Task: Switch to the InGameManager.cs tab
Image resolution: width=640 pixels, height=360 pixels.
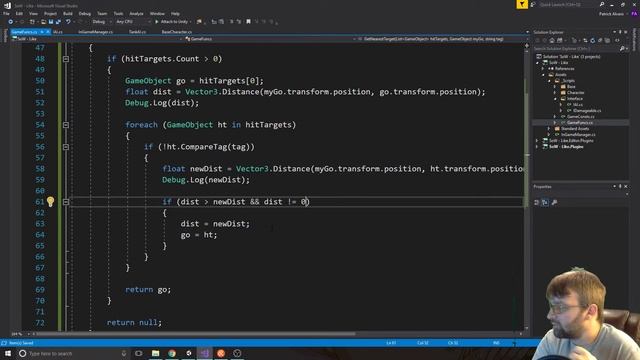Action: pos(96,32)
